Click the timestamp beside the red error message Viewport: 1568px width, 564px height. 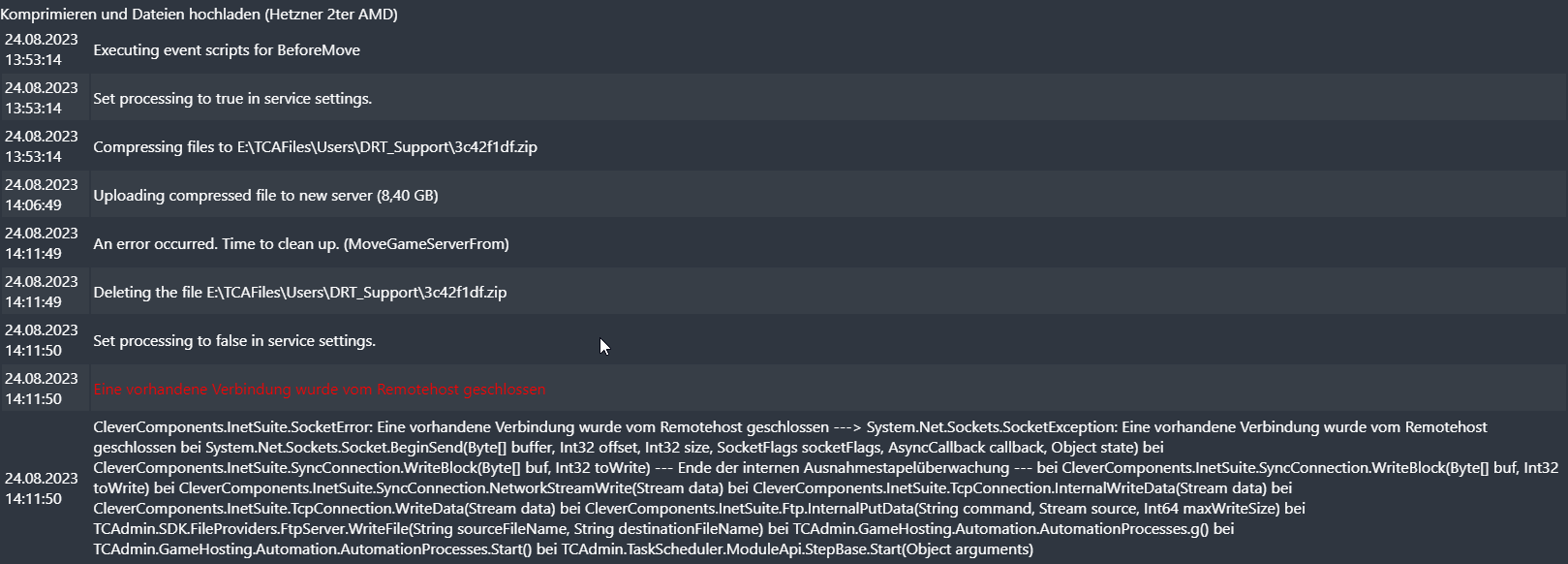pos(42,389)
